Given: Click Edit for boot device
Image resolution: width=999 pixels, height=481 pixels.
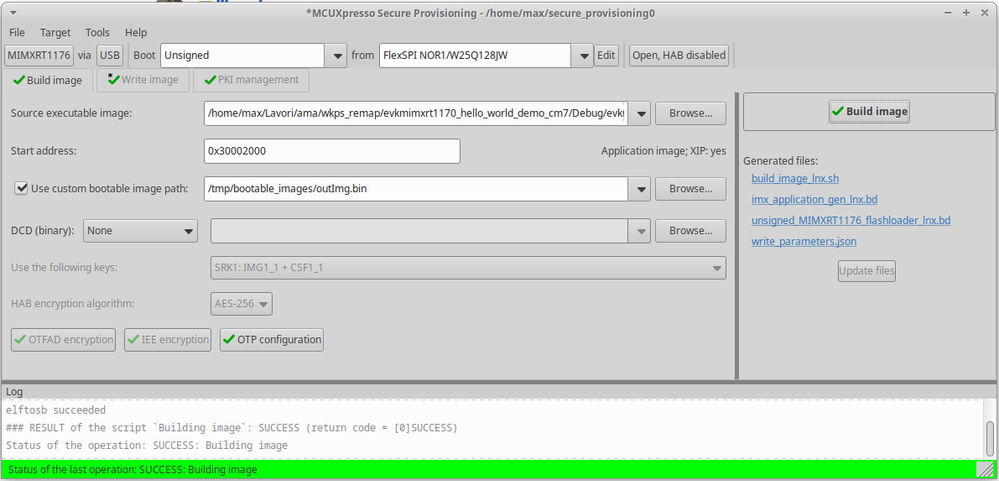Looking at the screenshot, I should 606,55.
